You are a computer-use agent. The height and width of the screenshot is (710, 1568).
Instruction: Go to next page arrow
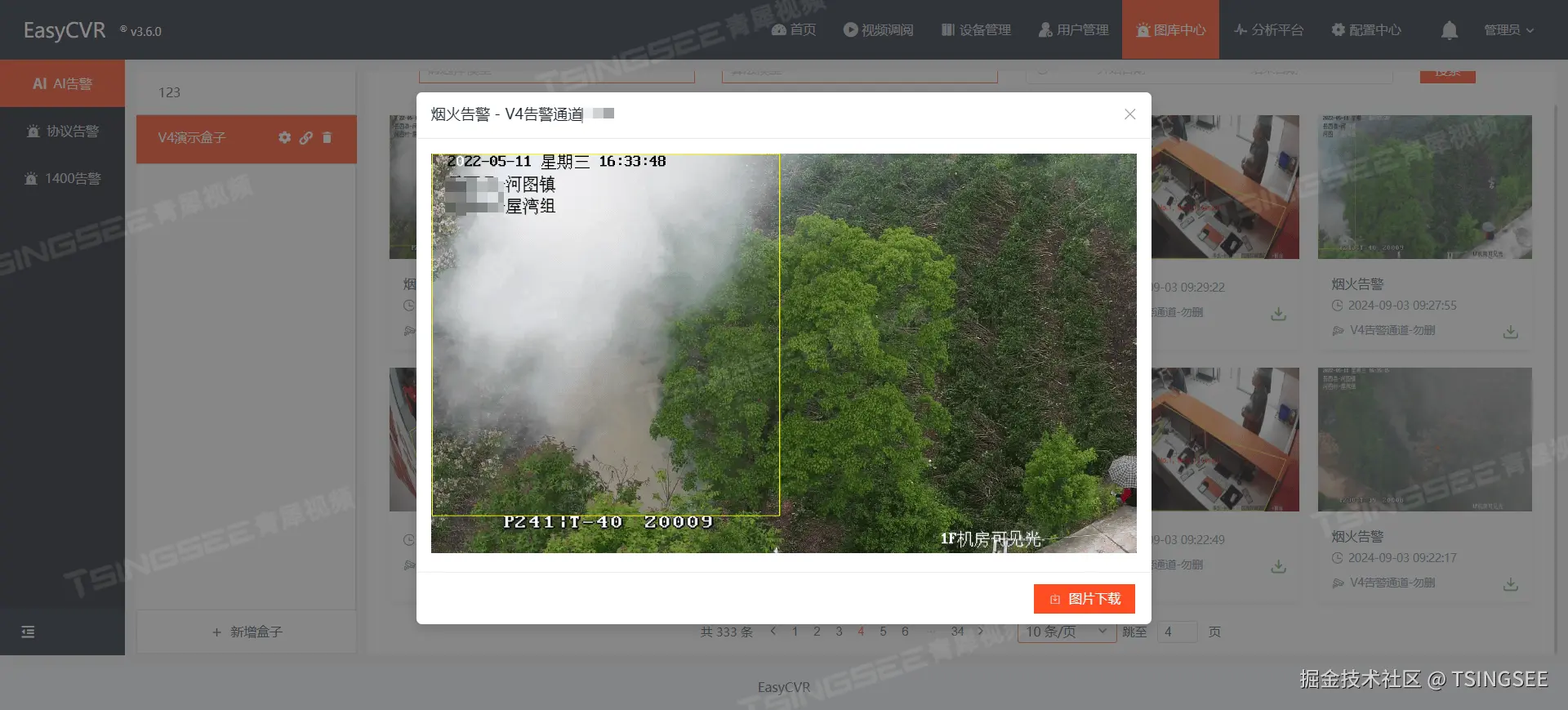coord(981,632)
